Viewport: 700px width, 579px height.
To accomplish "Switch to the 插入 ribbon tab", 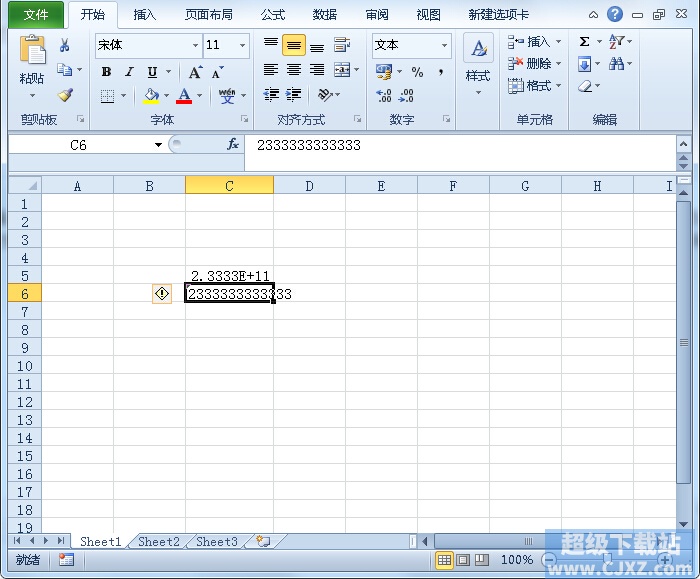I will point(145,15).
